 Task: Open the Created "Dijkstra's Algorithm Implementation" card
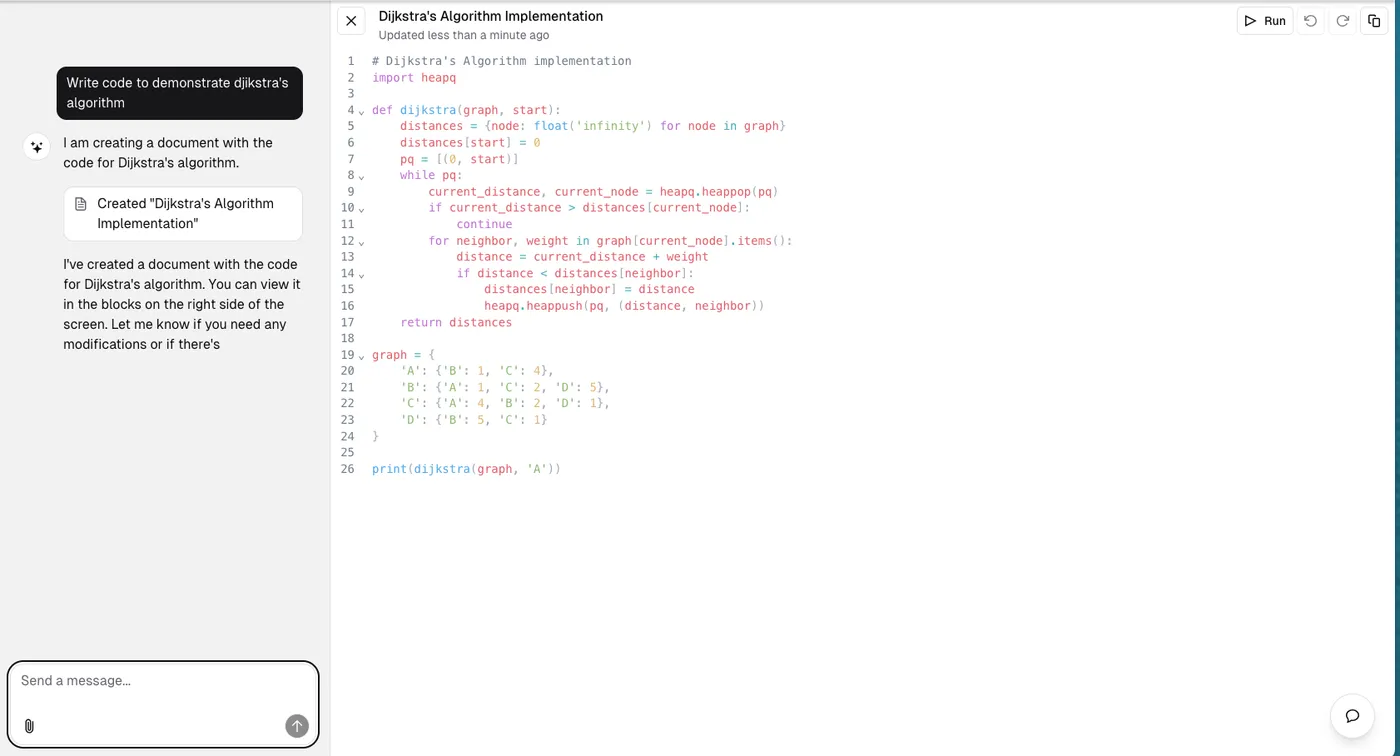pyautogui.click(x=183, y=213)
